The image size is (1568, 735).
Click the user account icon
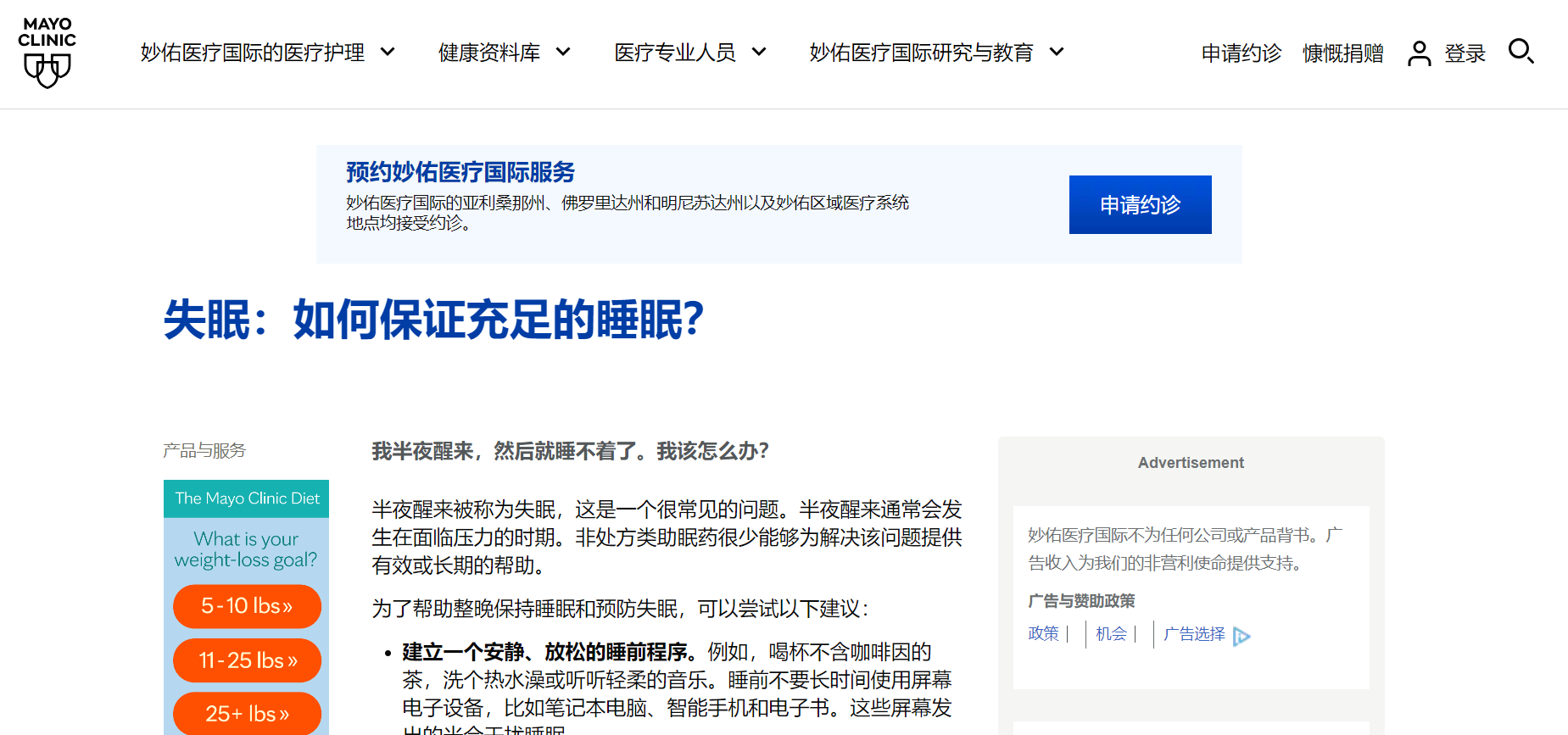(x=1419, y=53)
